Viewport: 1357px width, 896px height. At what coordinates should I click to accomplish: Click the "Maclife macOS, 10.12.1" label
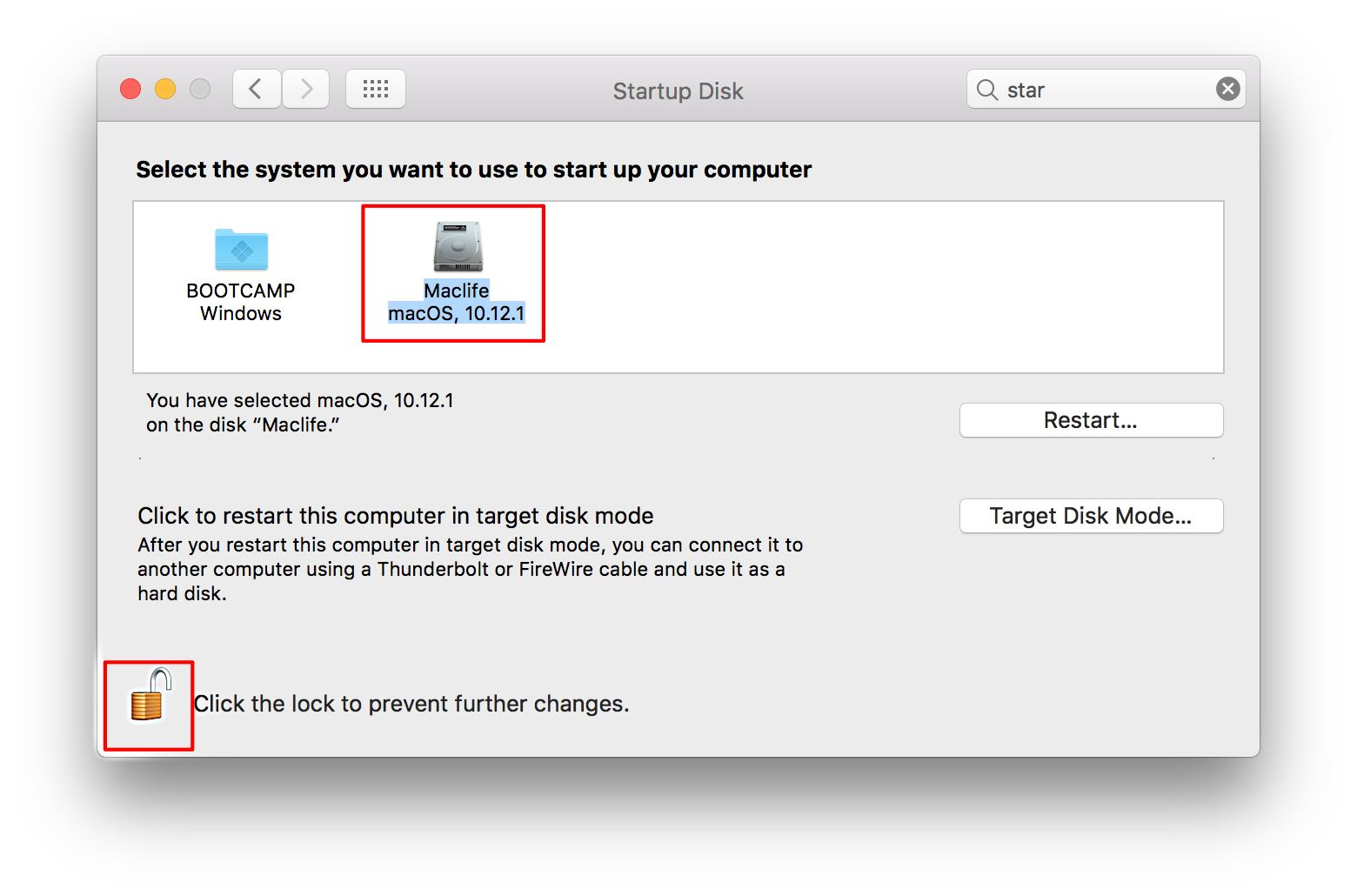point(457,302)
